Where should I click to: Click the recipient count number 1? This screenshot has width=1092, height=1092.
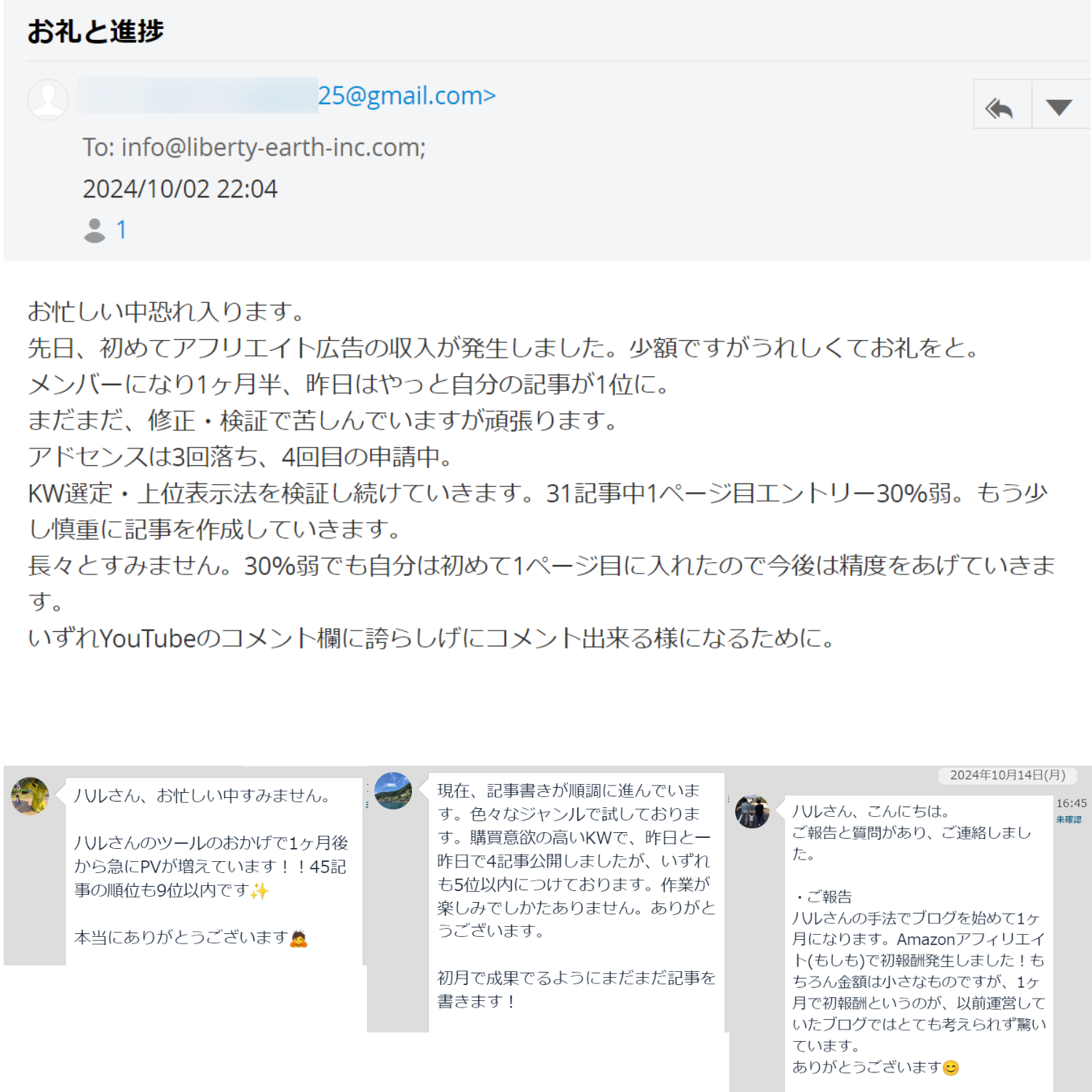122,230
